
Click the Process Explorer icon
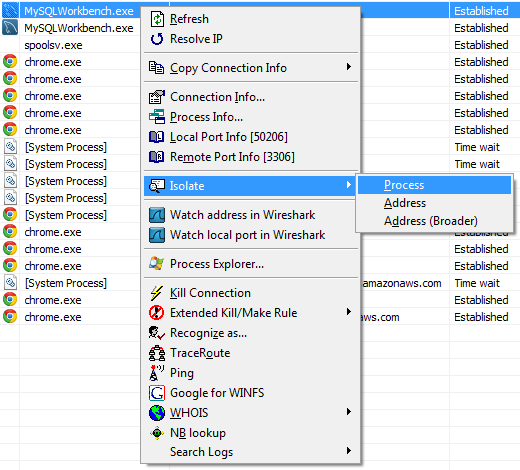(156, 264)
